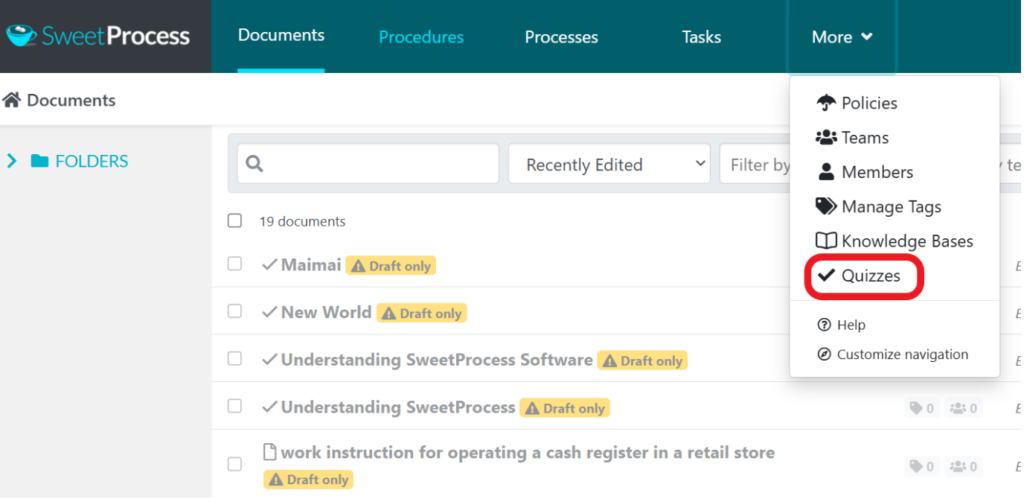Click the document icon before work instruction
This screenshot has height=502, width=1024.
pyautogui.click(x=269, y=452)
